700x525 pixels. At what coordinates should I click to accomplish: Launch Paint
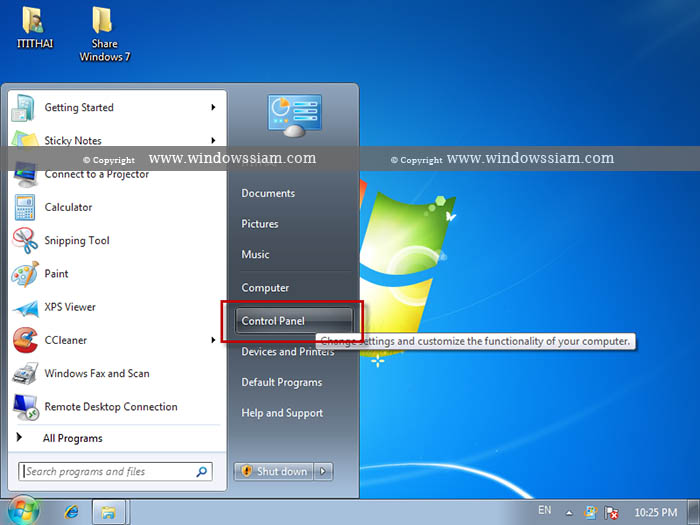pos(56,274)
